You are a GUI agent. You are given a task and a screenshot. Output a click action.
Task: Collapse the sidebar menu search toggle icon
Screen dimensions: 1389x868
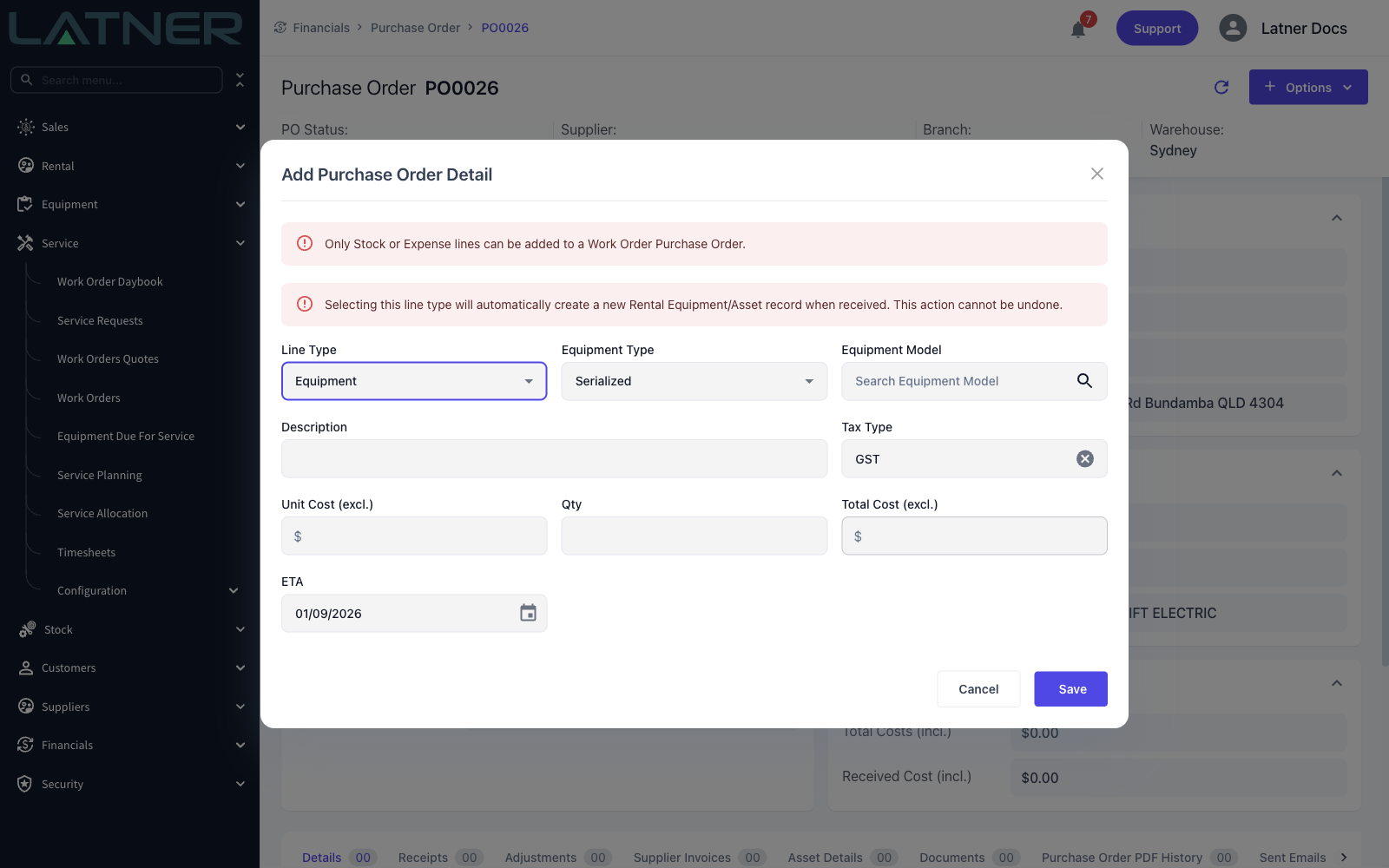[x=240, y=80]
